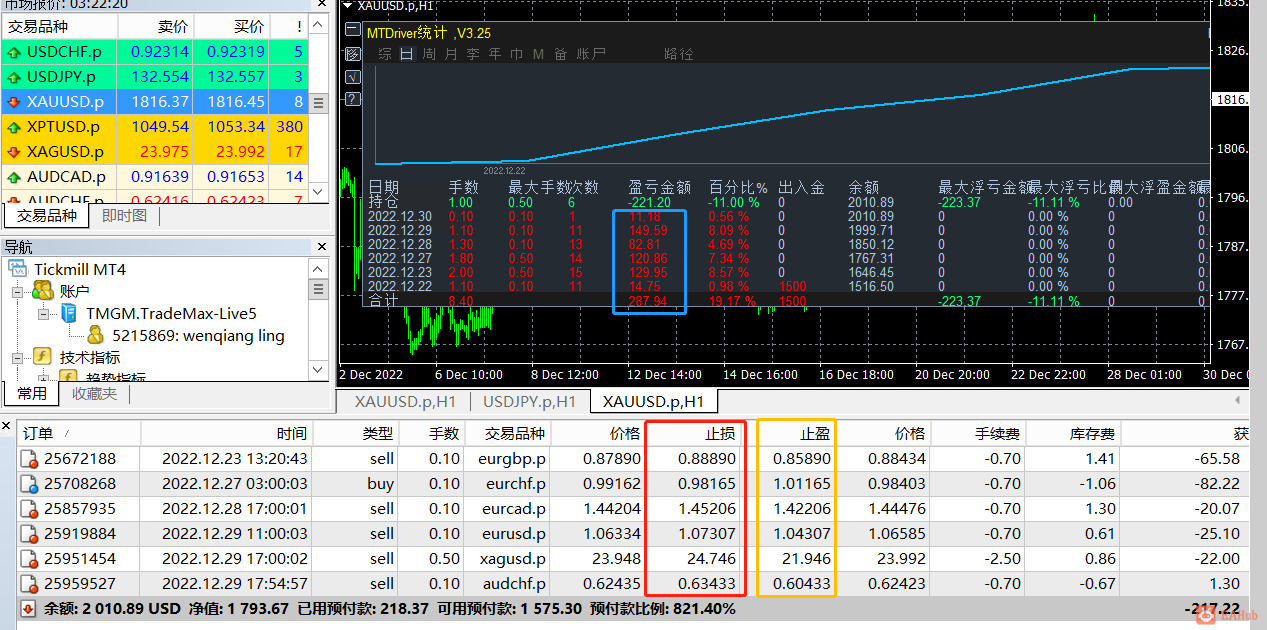
Task: Click order icon for ticket 25959527
Action: click(x=30, y=584)
